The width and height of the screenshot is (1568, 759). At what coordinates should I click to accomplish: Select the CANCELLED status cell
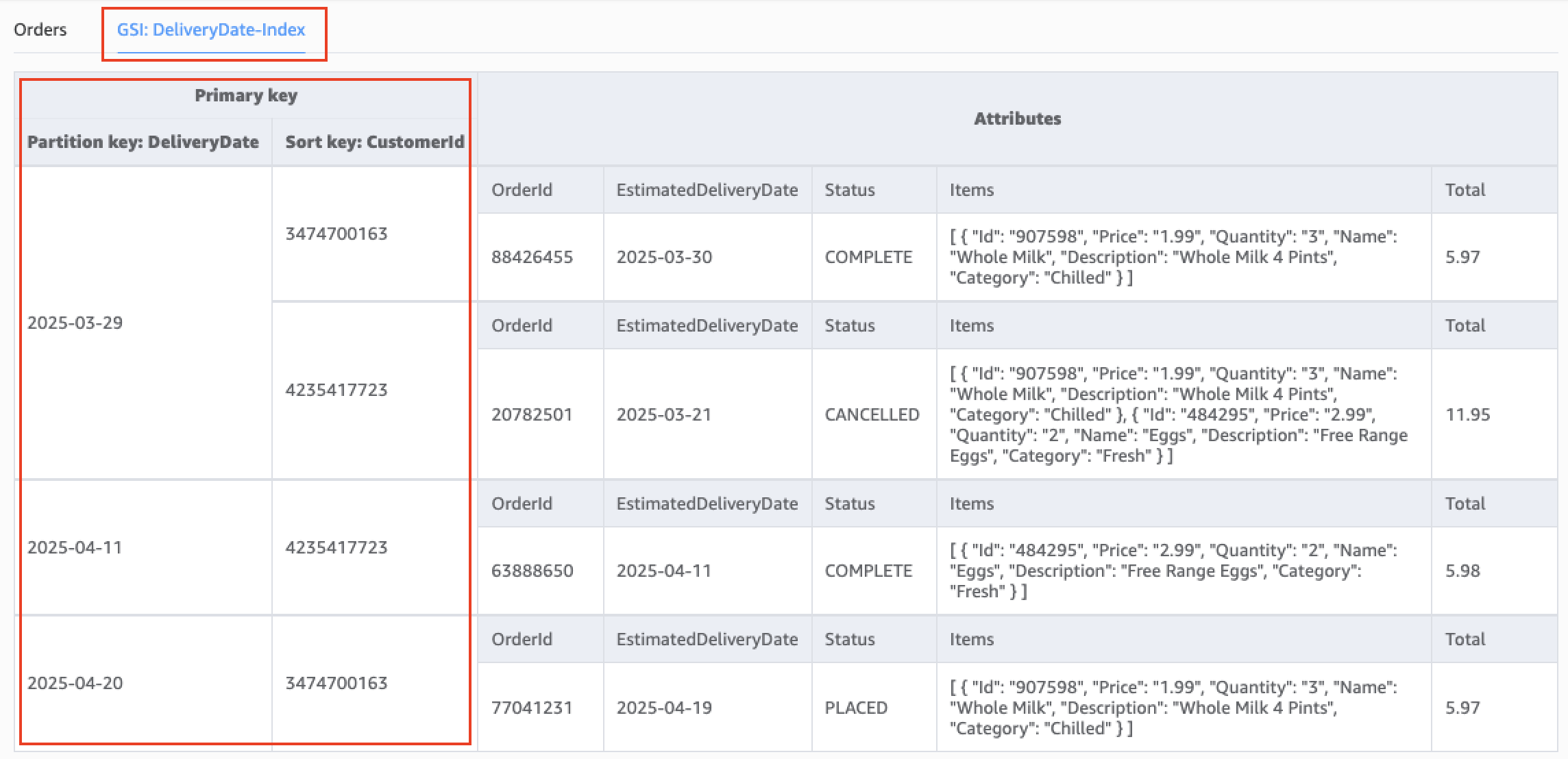pyautogui.click(x=872, y=414)
